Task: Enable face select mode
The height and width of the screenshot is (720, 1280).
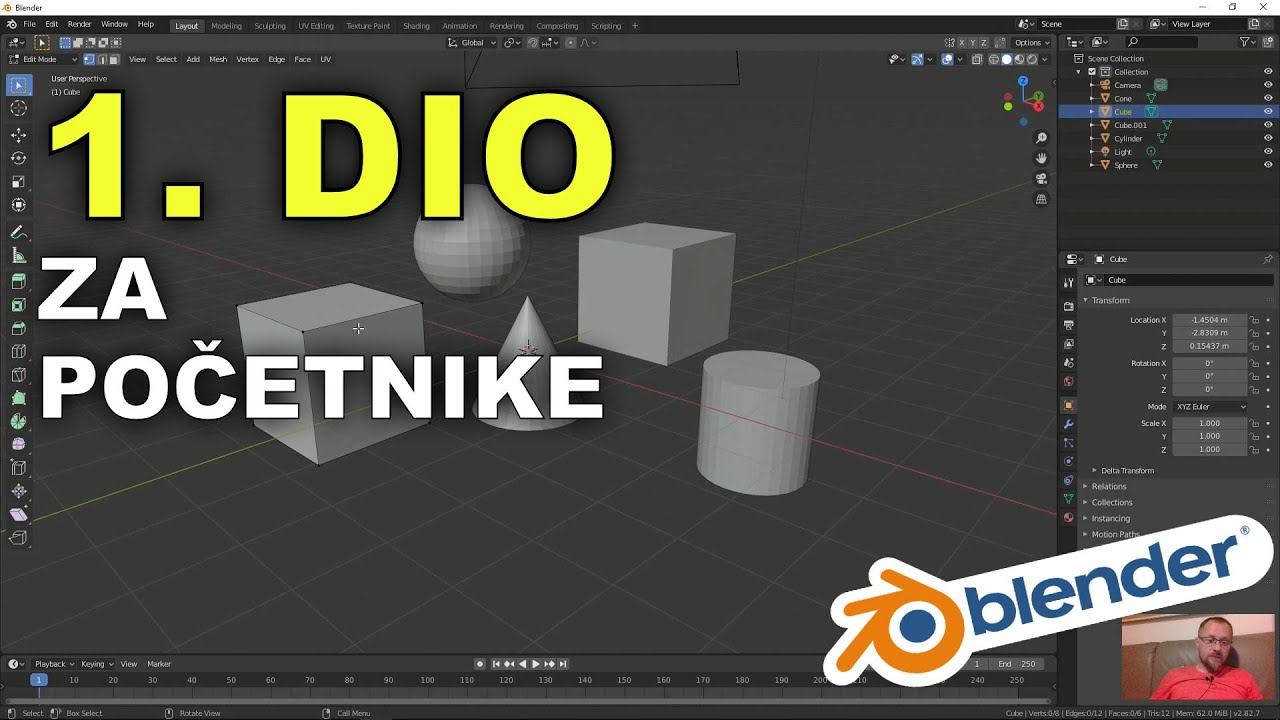Action: [113, 59]
